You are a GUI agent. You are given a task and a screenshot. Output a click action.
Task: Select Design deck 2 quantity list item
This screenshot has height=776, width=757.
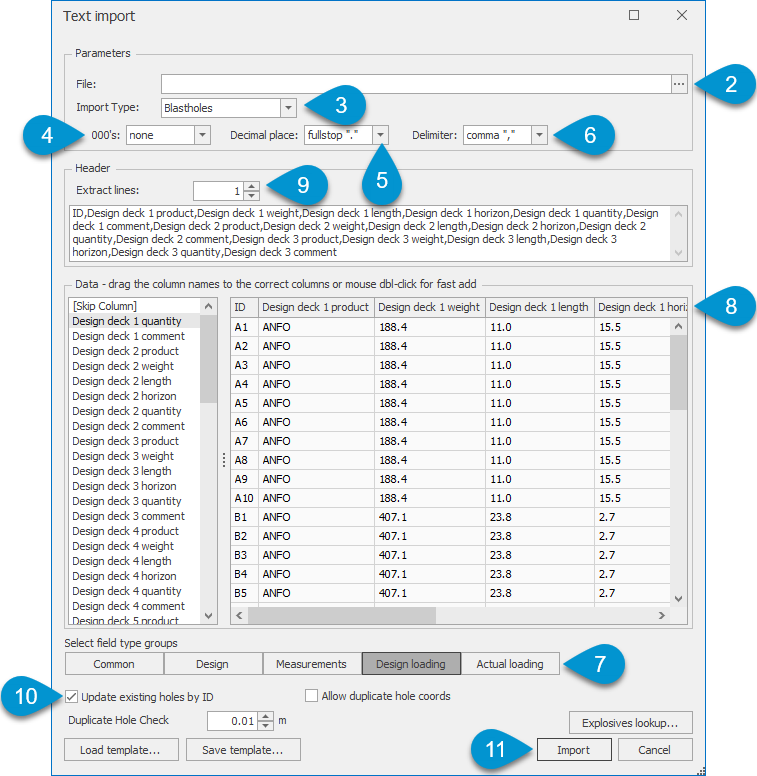[x=134, y=411]
